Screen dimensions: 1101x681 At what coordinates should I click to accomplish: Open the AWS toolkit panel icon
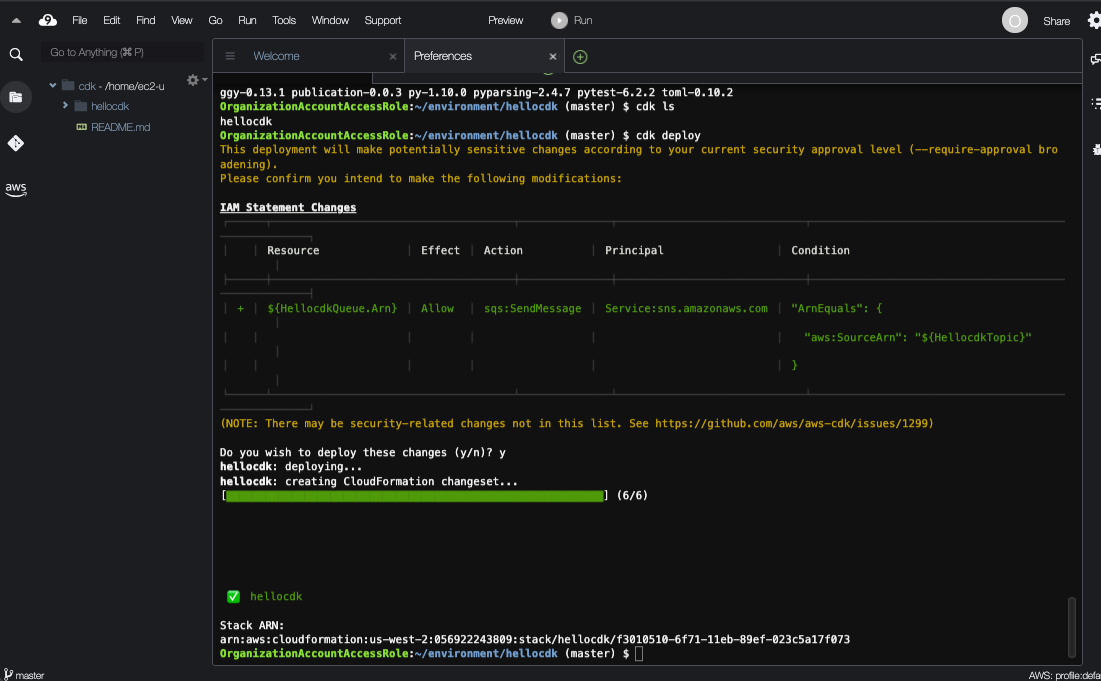(x=15, y=189)
